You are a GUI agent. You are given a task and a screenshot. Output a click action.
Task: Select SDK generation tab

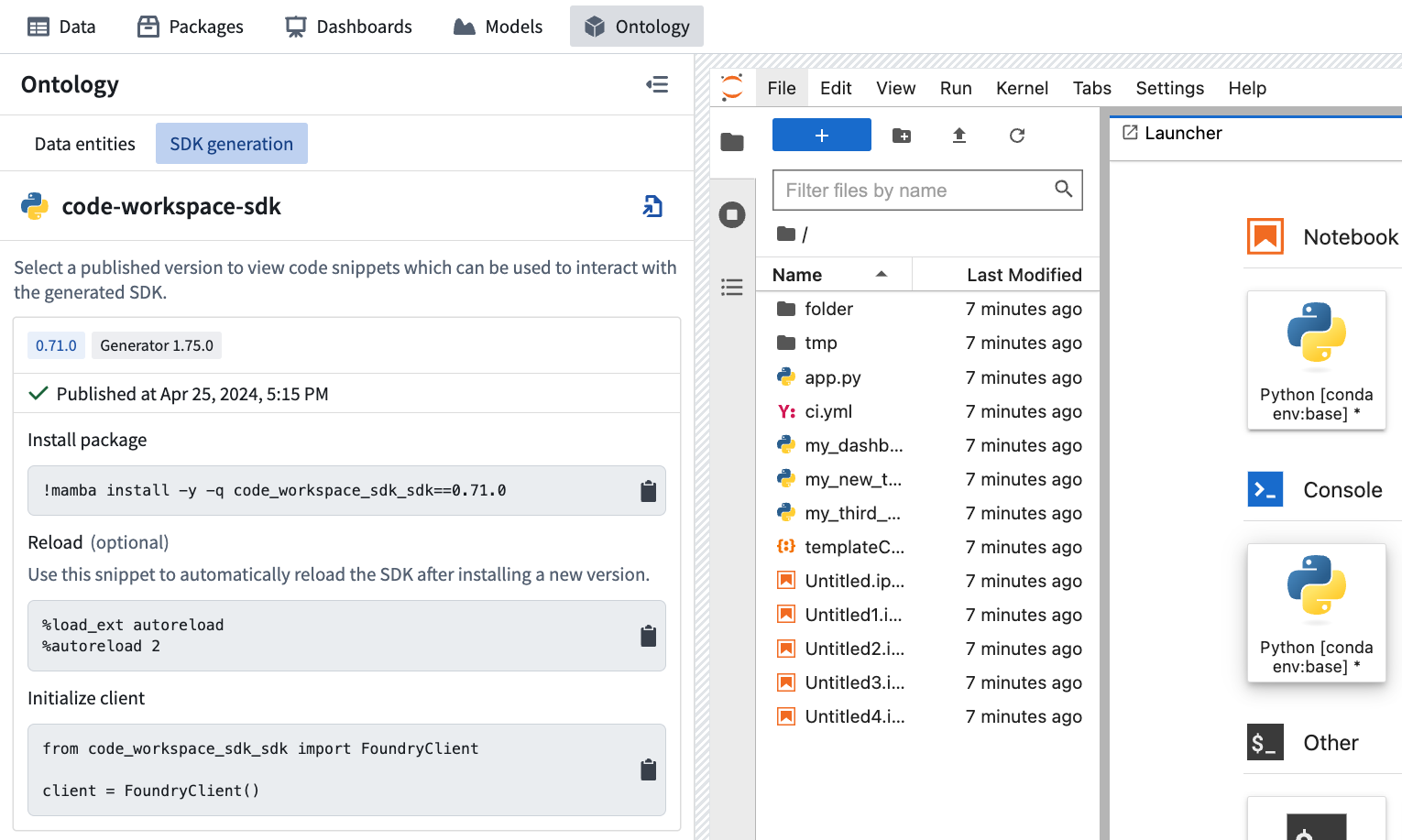232,144
